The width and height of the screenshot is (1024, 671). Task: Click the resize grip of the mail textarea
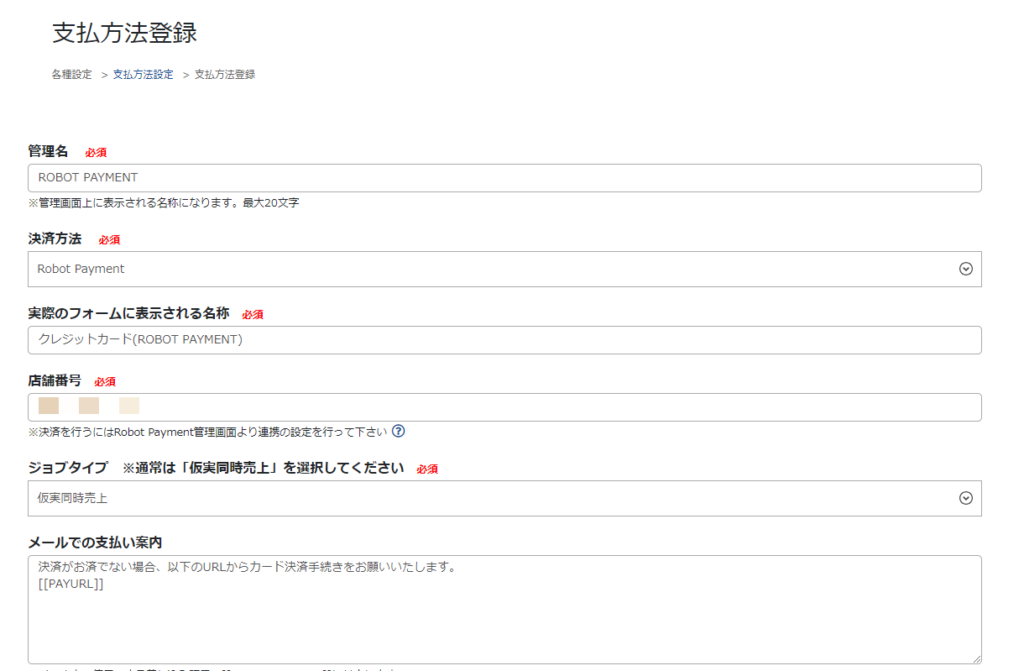(976, 659)
